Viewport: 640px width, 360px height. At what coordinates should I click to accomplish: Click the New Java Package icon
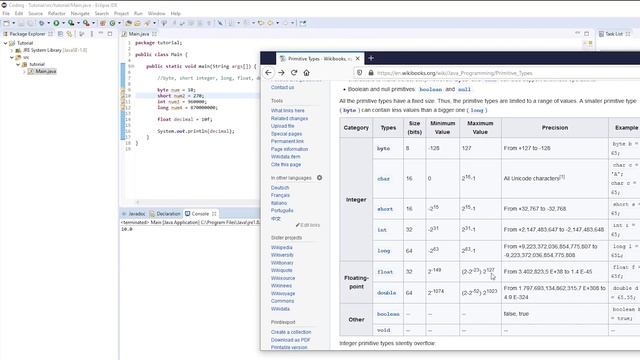pos(103,23)
